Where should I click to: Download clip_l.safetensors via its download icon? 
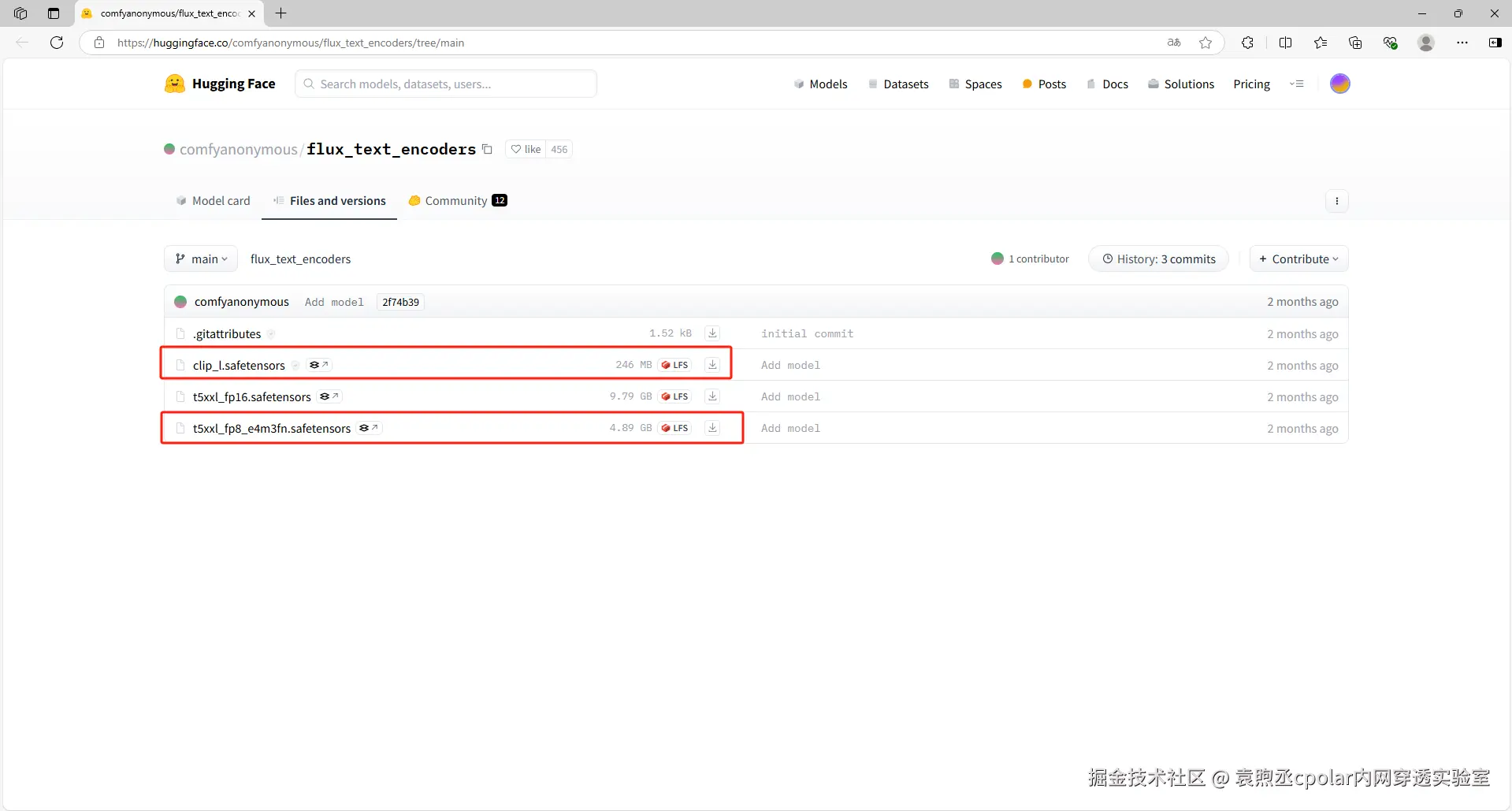pos(712,365)
